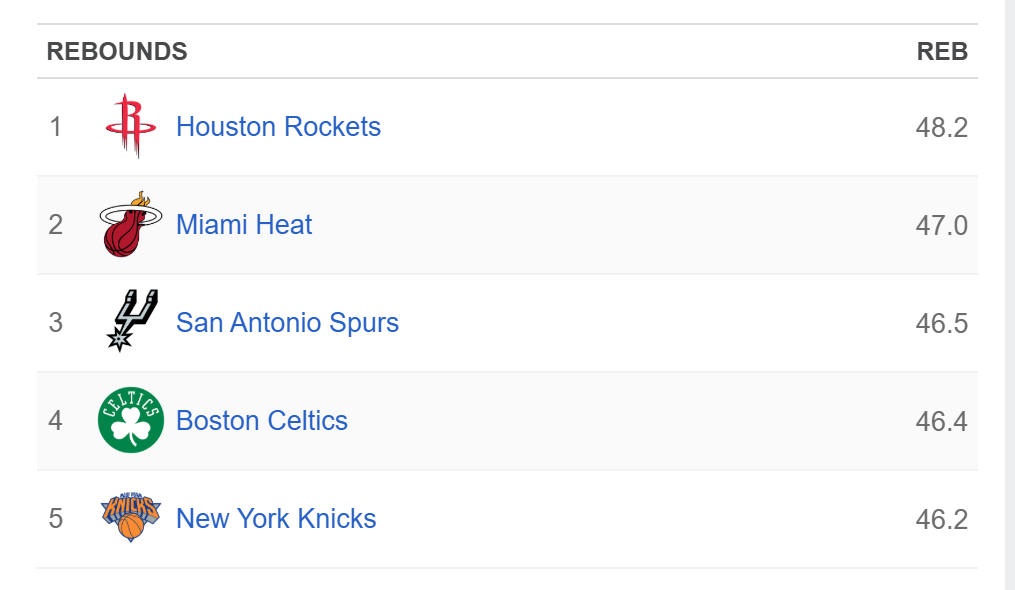
Task: Click the Boston Celtics shamrock logo
Action: click(x=131, y=420)
